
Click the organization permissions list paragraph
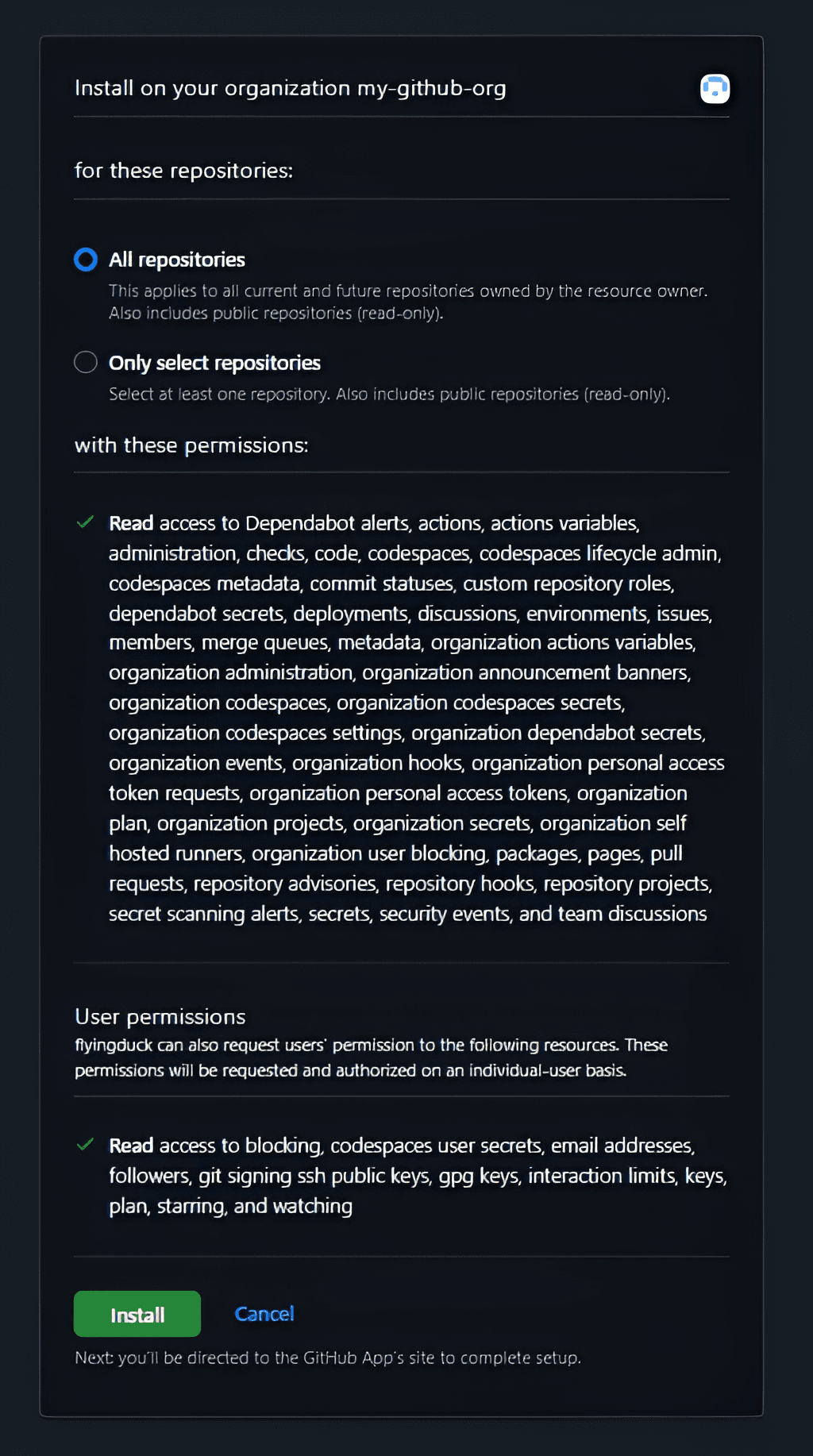(413, 718)
